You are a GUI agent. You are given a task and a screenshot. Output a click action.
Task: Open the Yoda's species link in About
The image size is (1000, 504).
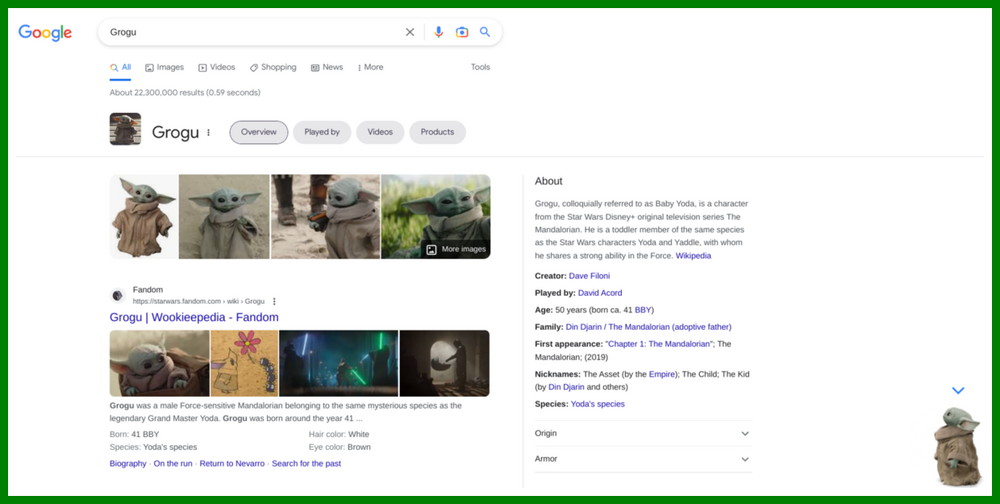tap(598, 404)
